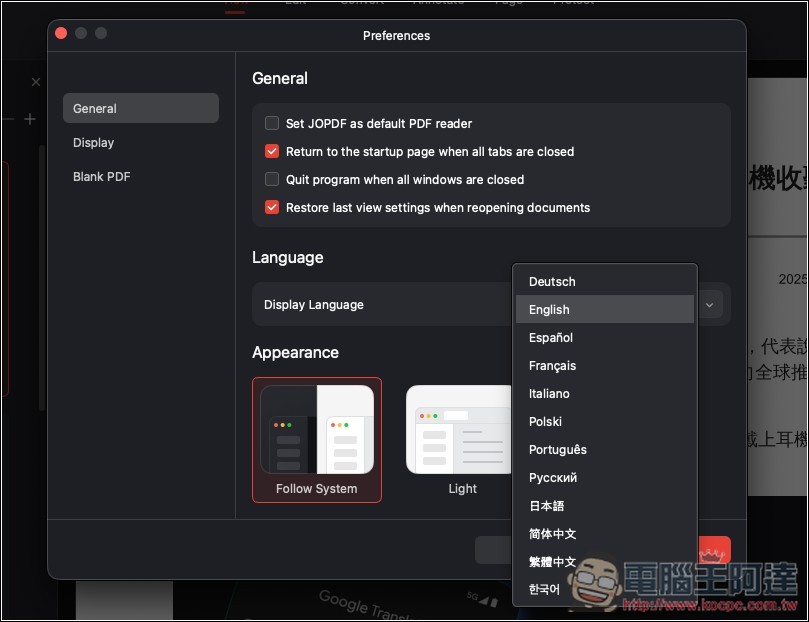809x622 pixels.
Task: Open the Annotate menu
Action: click(438, 2)
